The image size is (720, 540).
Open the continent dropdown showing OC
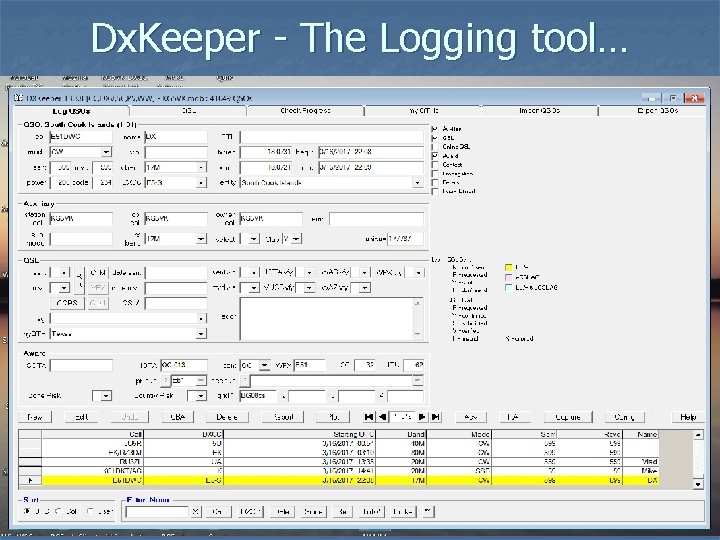[x=264, y=366]
